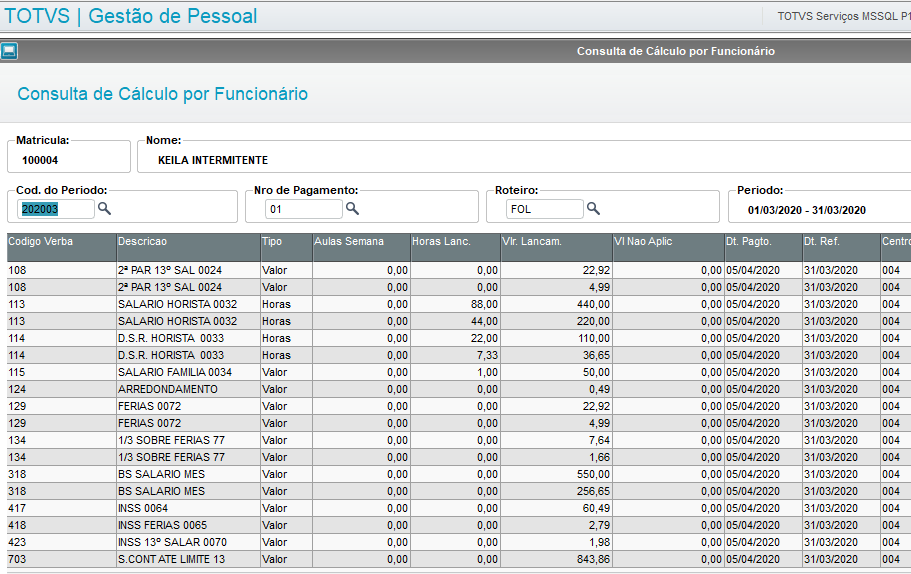Click the Vl Nao Aplic column header

tap(668, 247)
